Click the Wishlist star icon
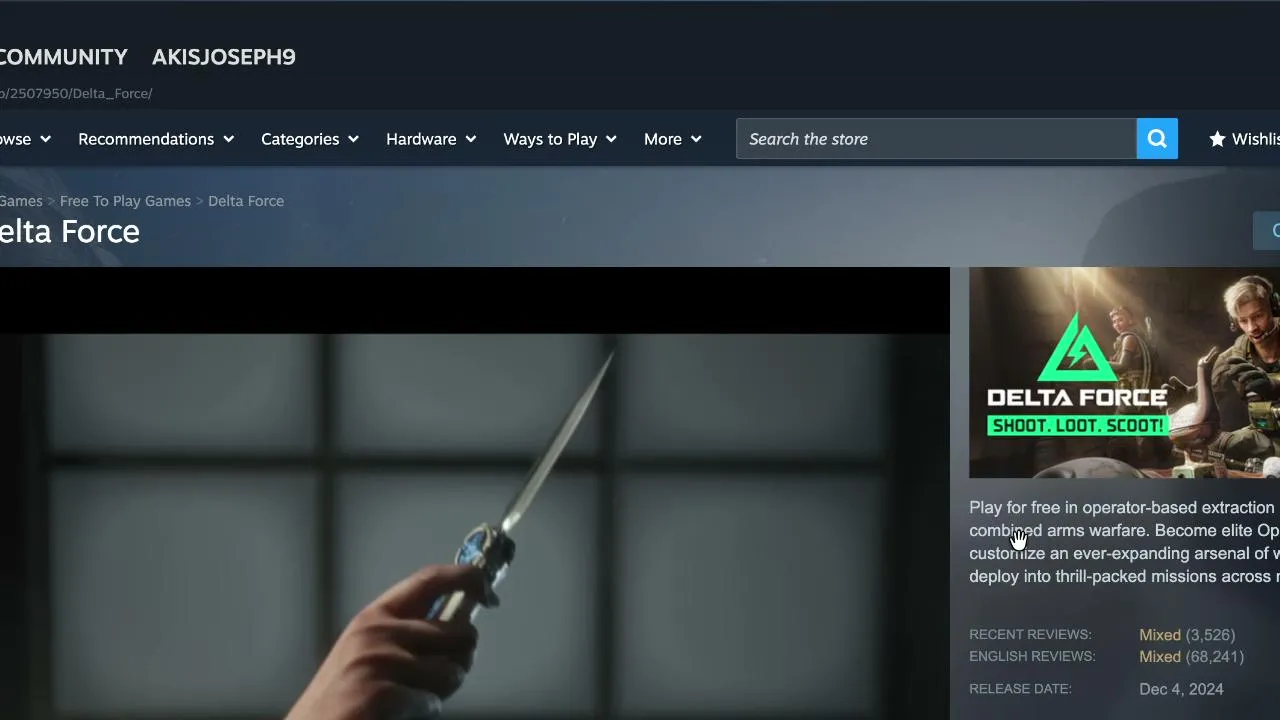This screenshot has height=720, width=1280. click(x=1217, y=139)
